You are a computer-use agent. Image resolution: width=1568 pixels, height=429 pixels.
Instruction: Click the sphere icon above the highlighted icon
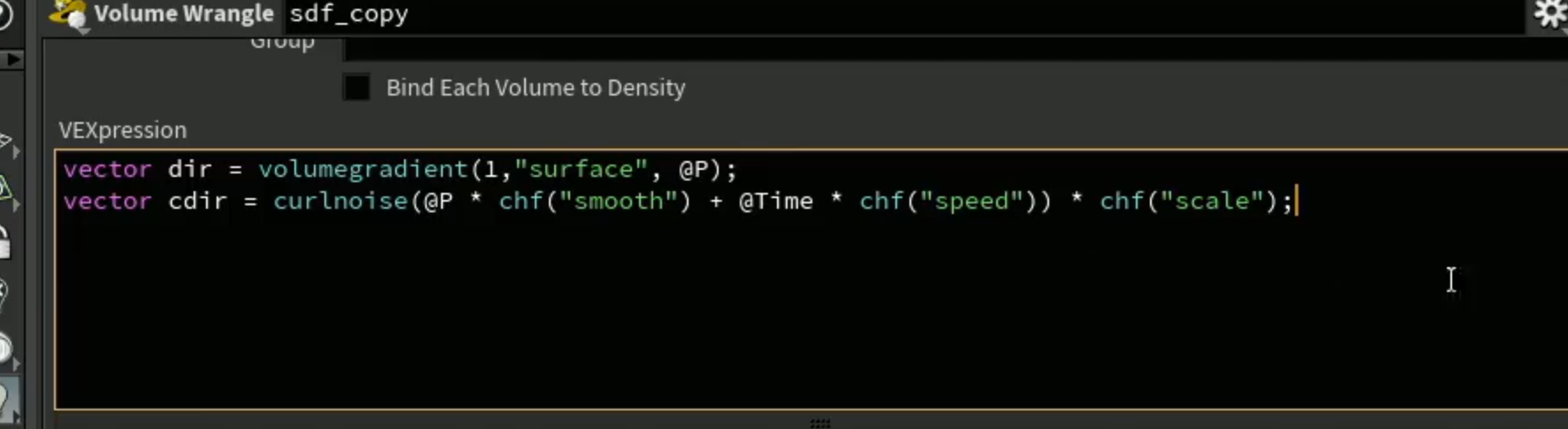tap(7, 349)
